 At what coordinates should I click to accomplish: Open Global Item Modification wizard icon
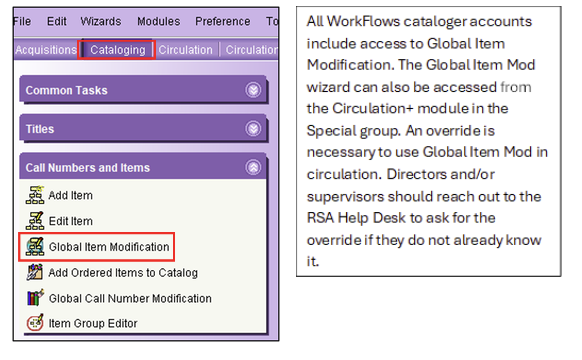point(35,247)
